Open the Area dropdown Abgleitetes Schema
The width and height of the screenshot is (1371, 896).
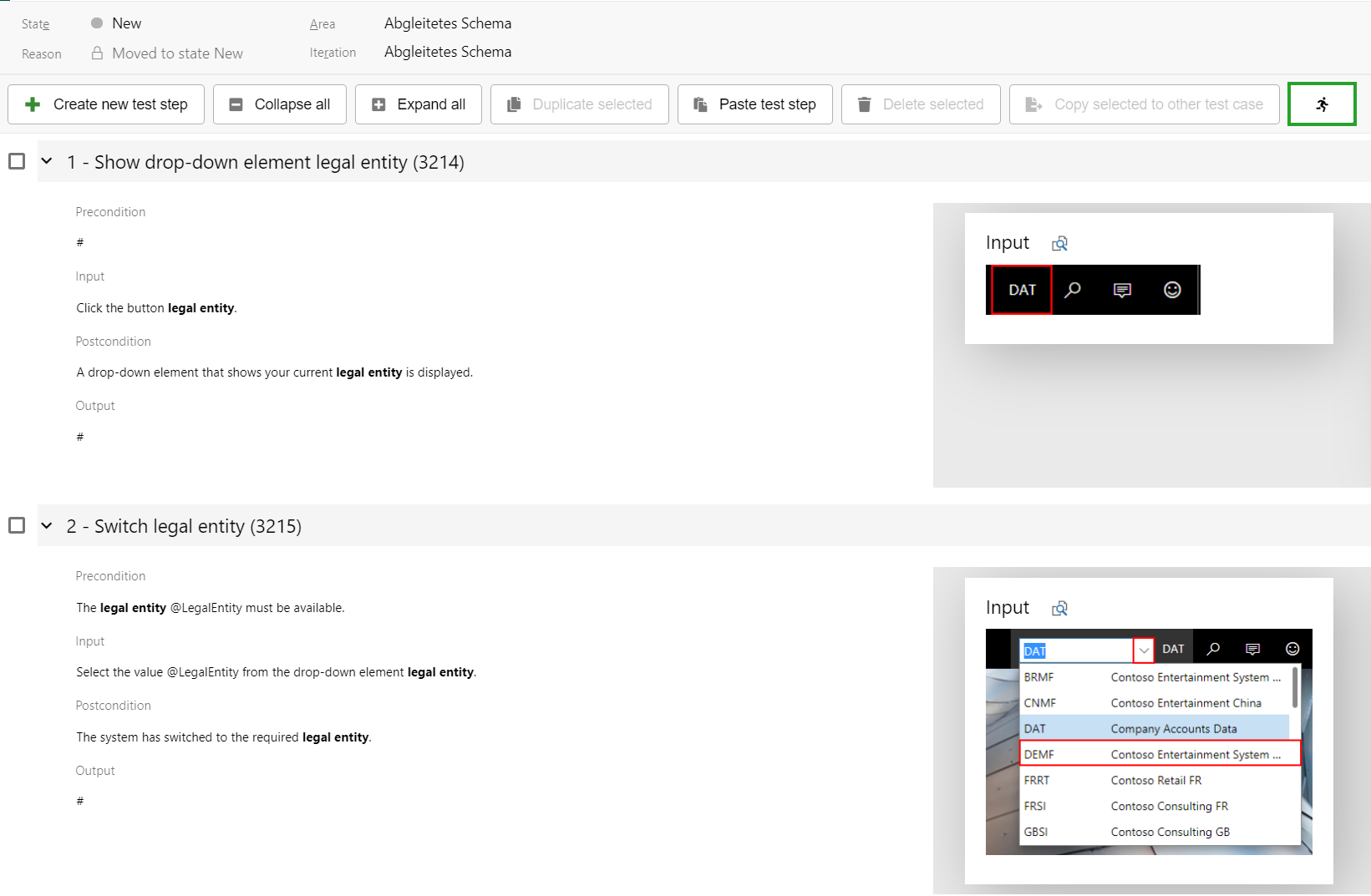448,23
